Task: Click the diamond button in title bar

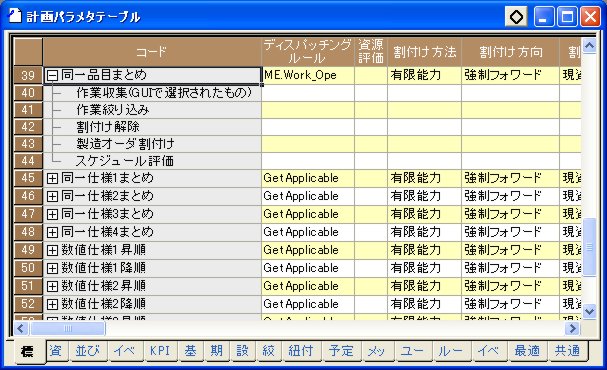Action: pyautogui.click(x=516, y=17)
